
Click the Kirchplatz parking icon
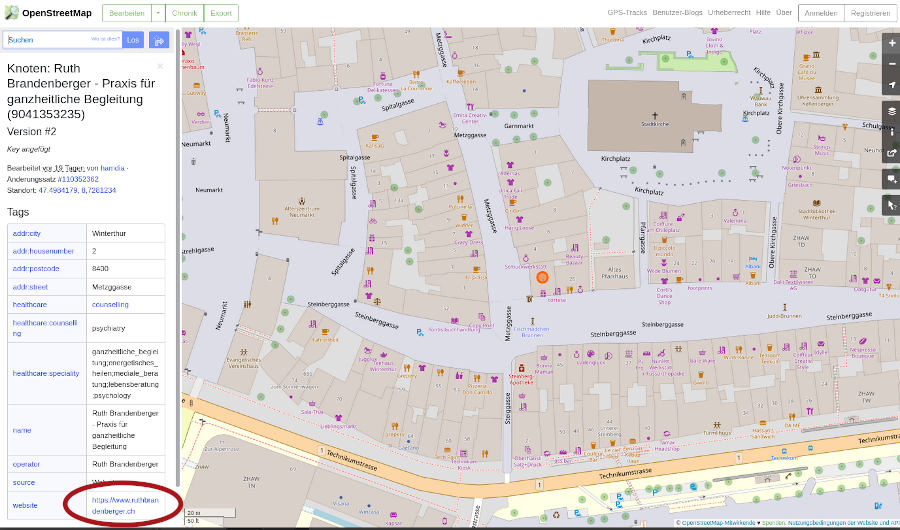[689, 54]
